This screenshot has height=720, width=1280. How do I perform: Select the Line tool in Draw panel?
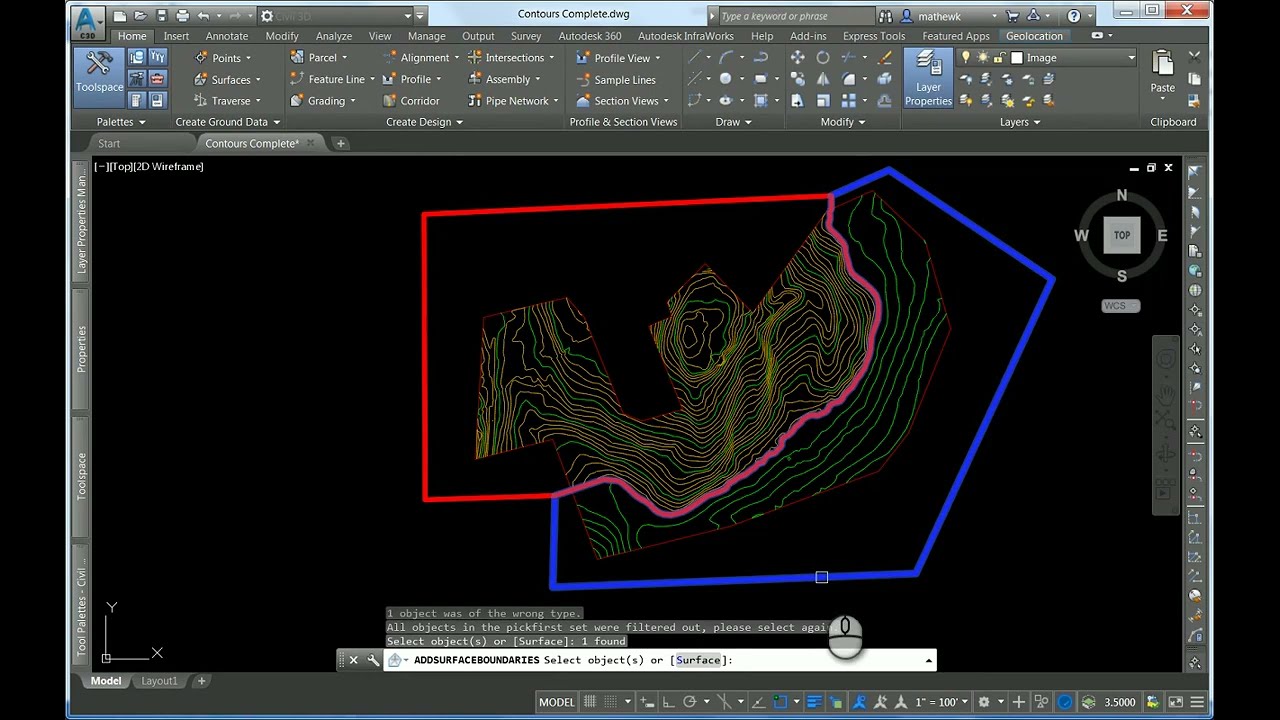click(697, 58)
